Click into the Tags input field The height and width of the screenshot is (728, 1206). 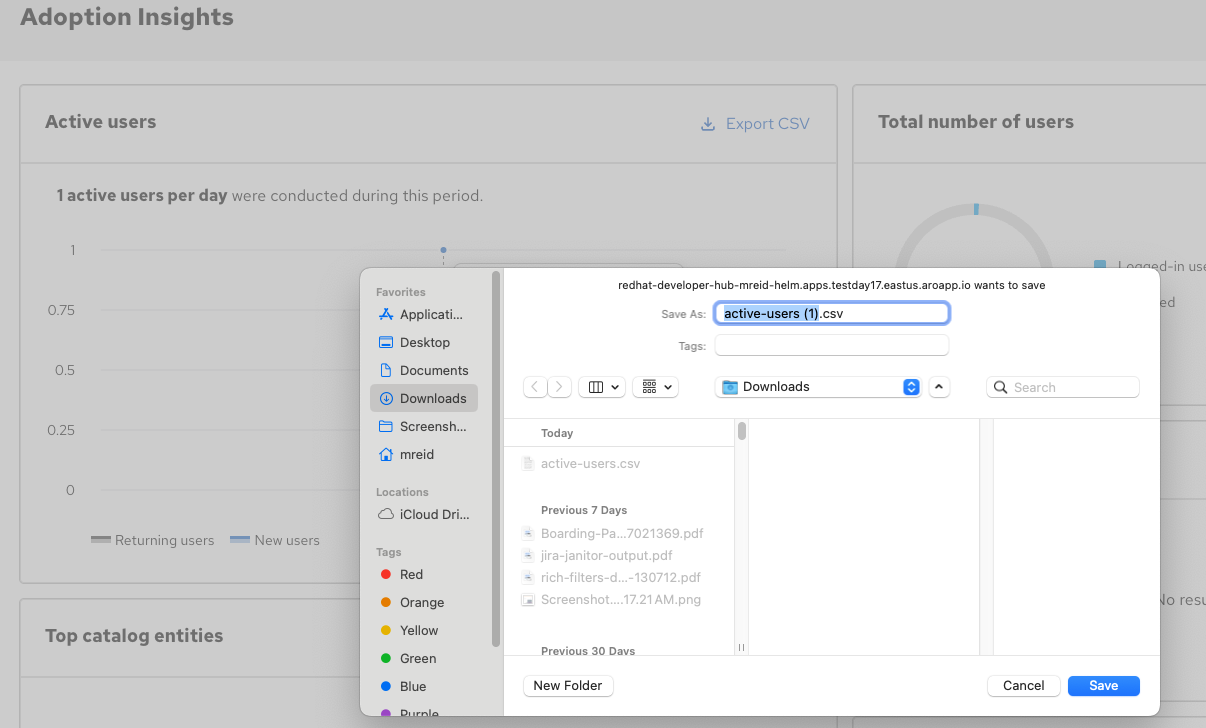click(831, 345)
